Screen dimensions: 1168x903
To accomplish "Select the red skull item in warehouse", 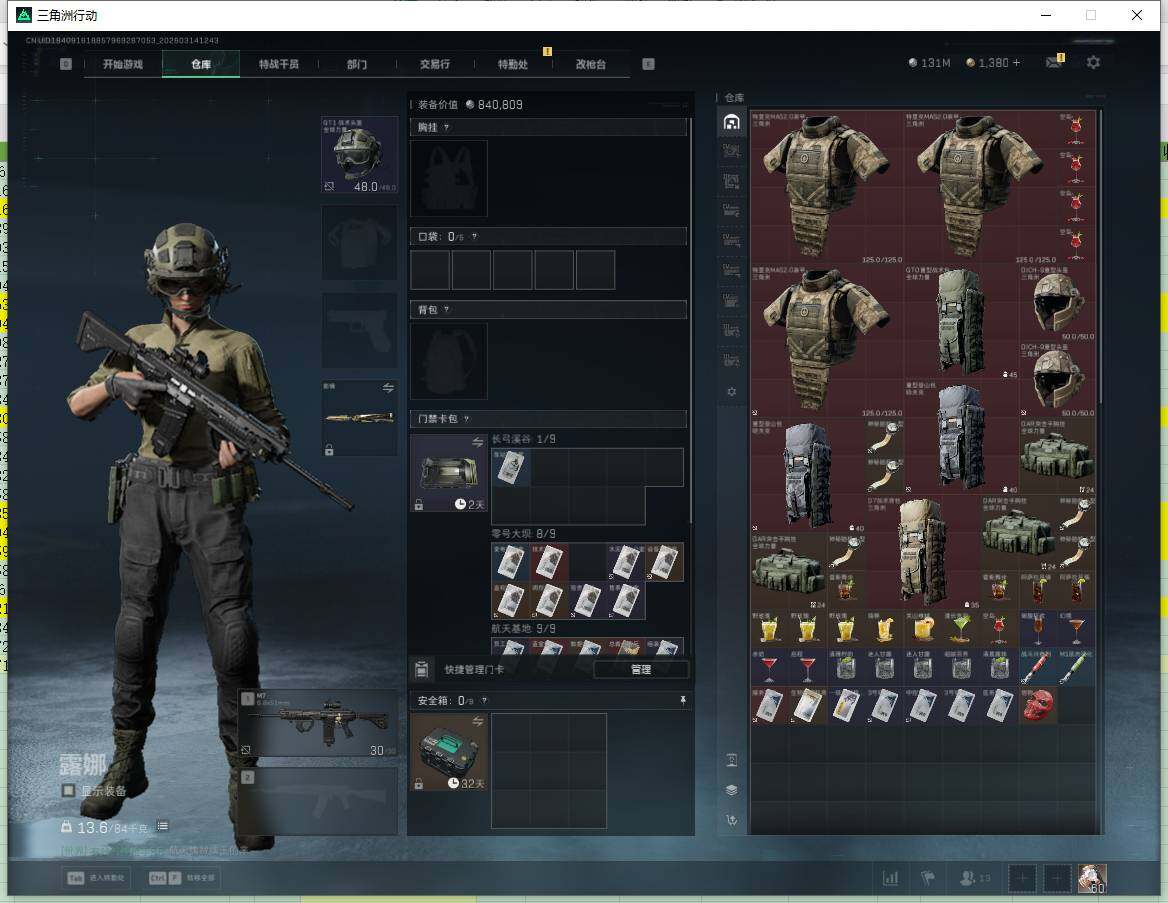I will pyautogui.click(x=1038, y=705).
